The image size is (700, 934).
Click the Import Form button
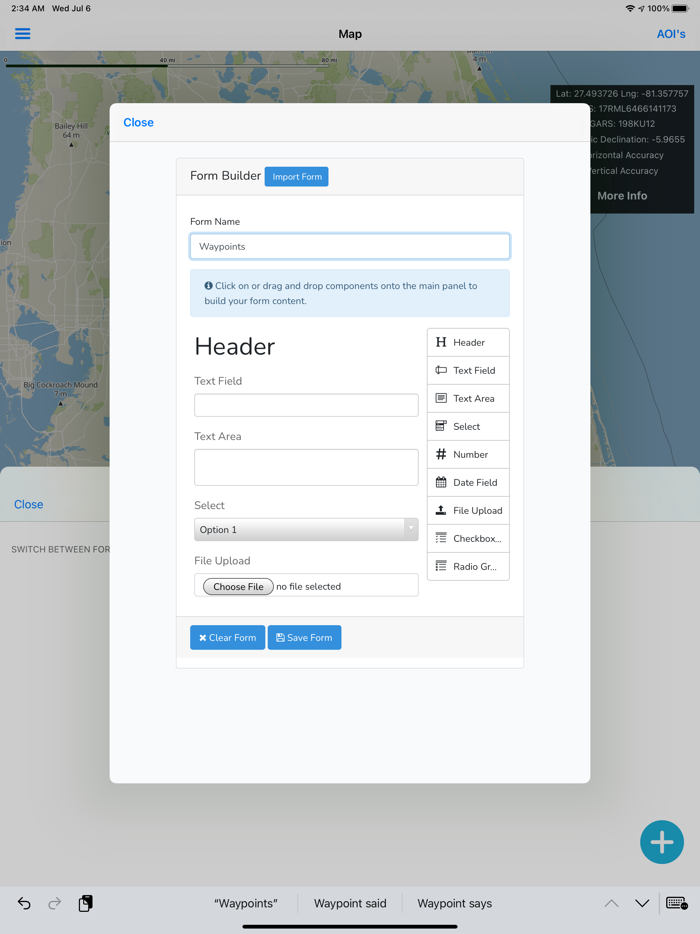(x=297, y=176)
